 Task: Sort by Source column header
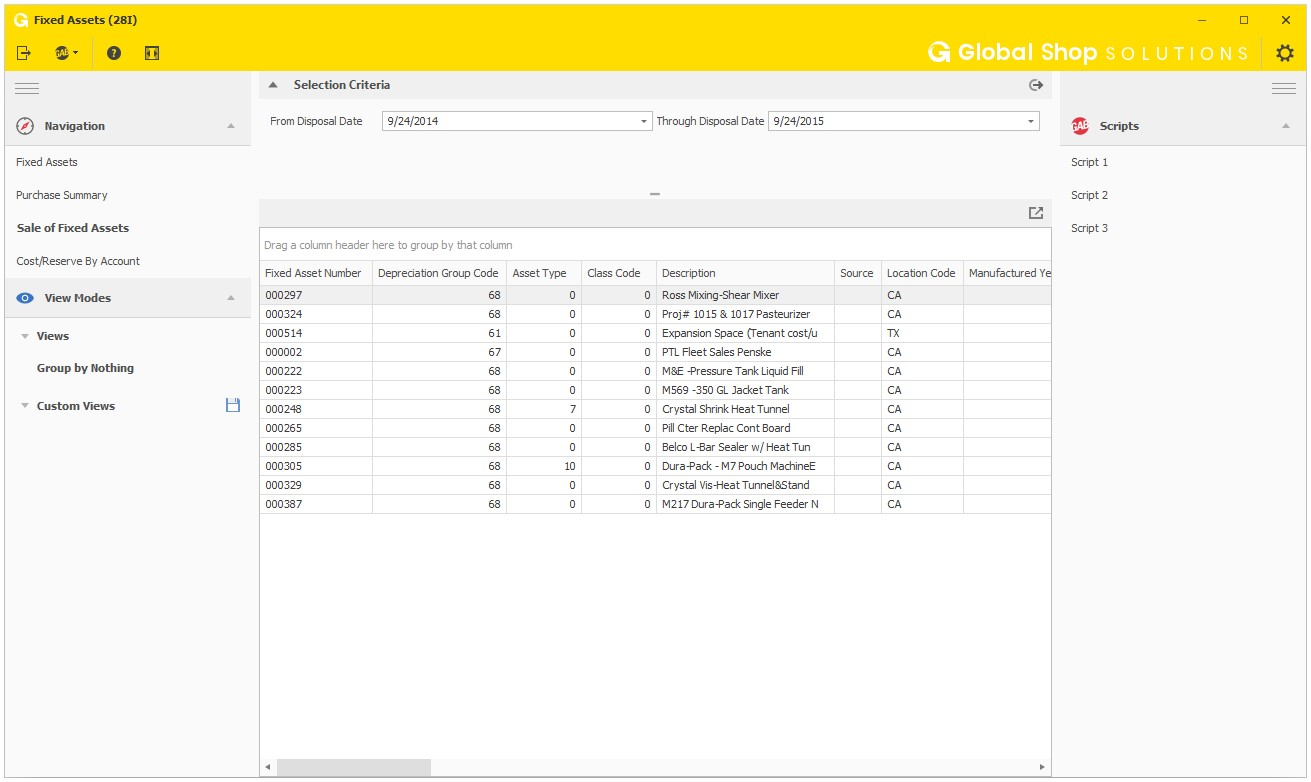tap(858, 273)
